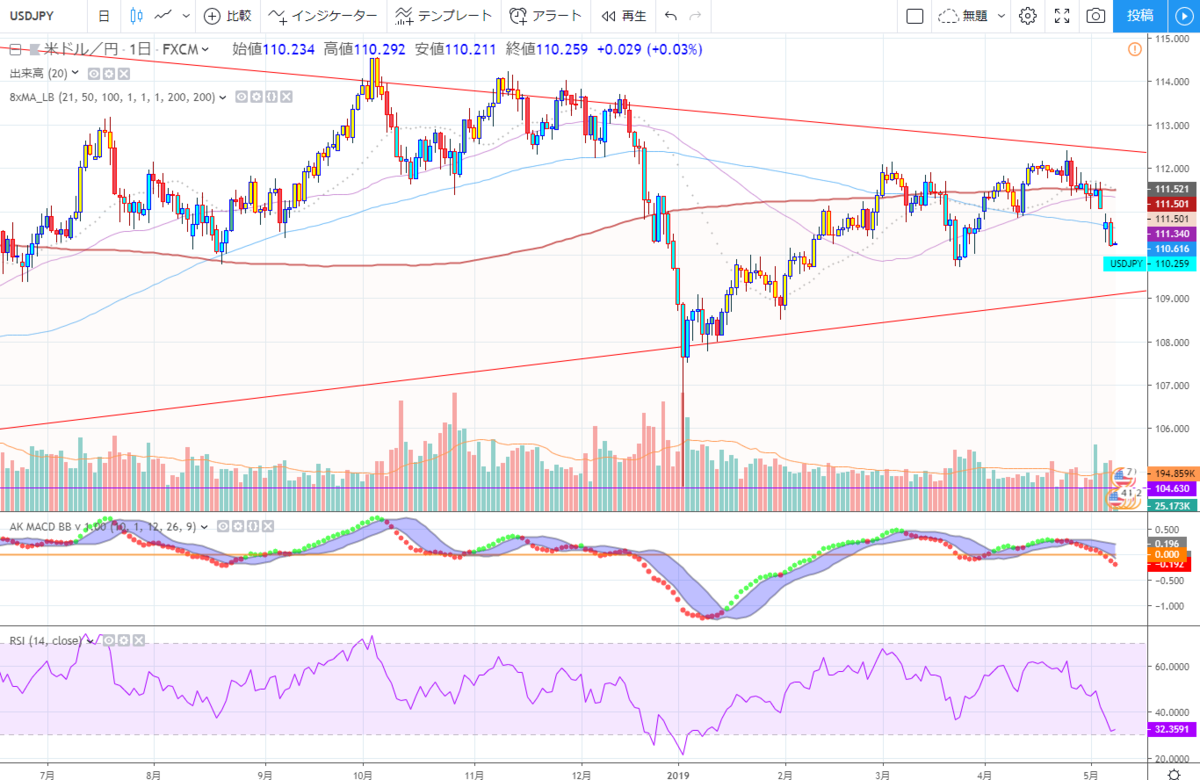
Task: Start bar replay with 再生
Action: 624,16
